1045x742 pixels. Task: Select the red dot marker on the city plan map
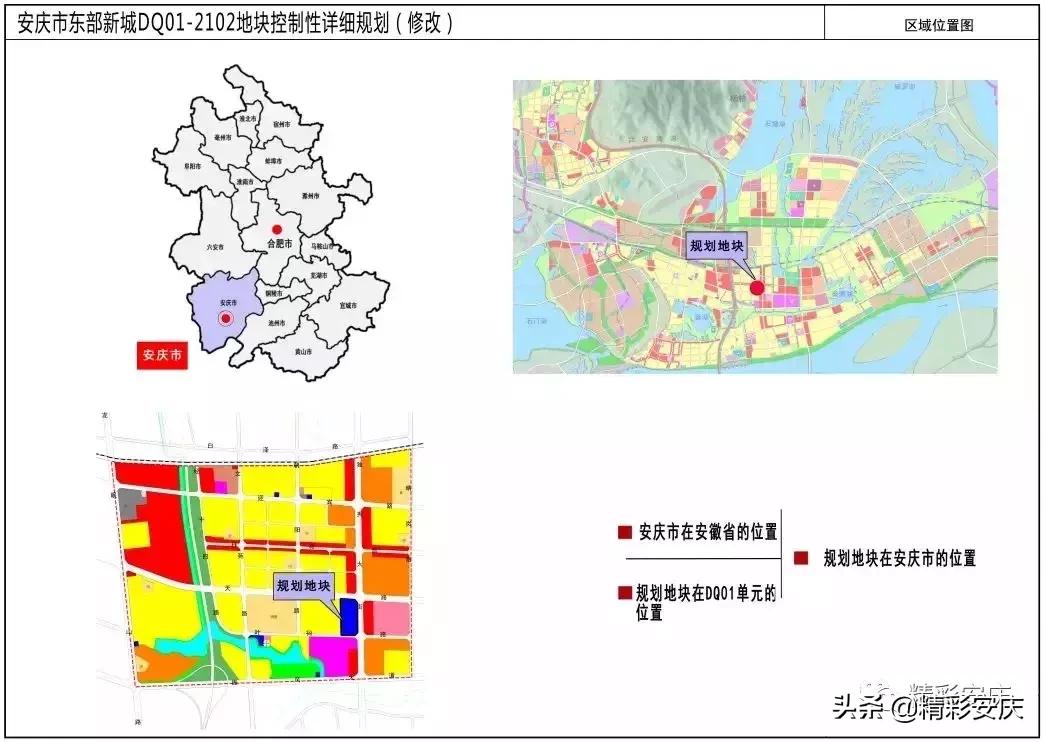tap(756, 287)
